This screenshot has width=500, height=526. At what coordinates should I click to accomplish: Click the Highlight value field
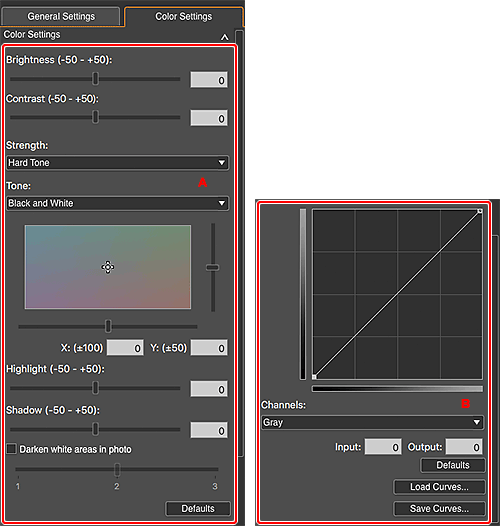coord(209,389)
